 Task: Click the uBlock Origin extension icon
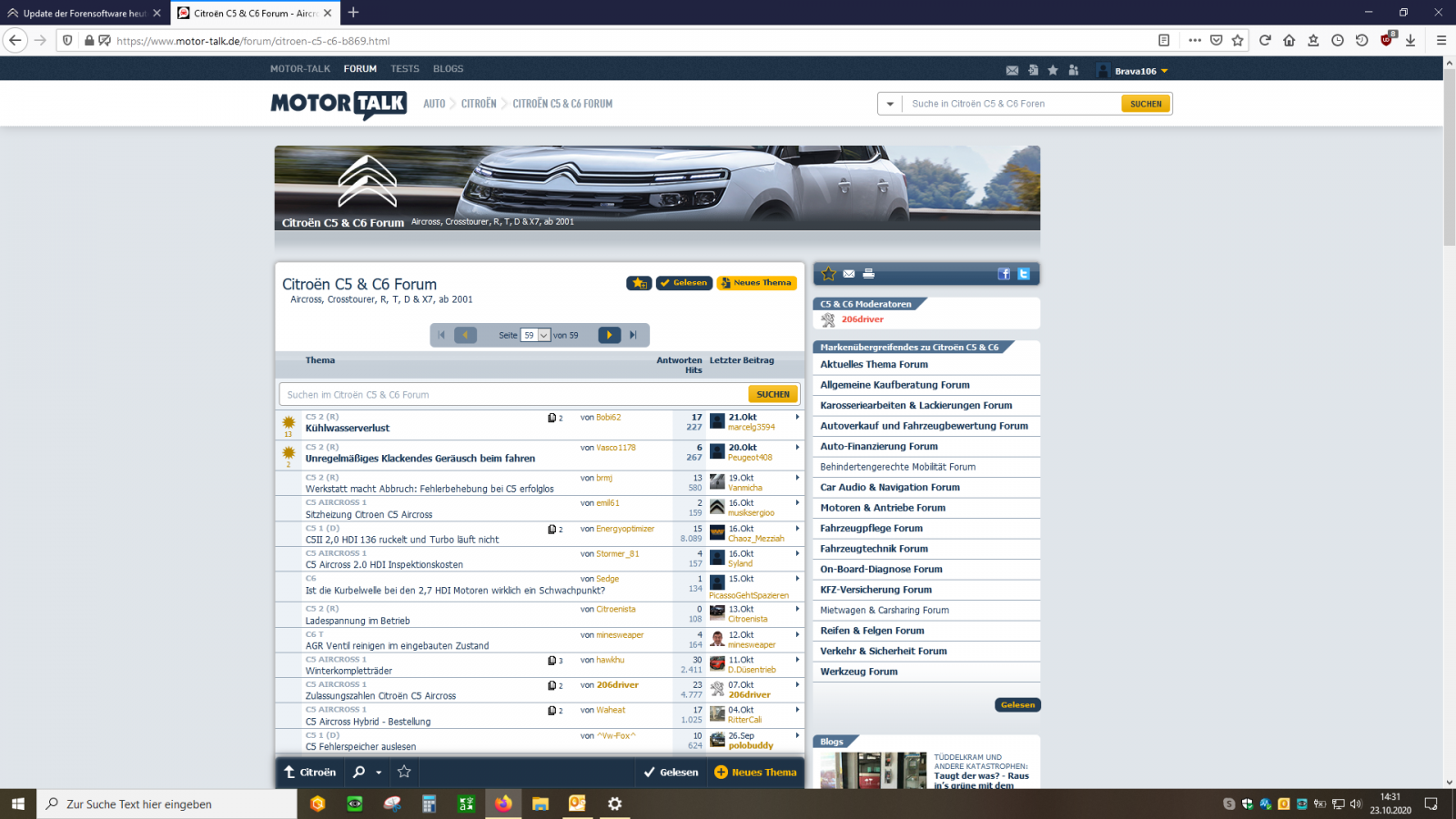coord(1387,39)
